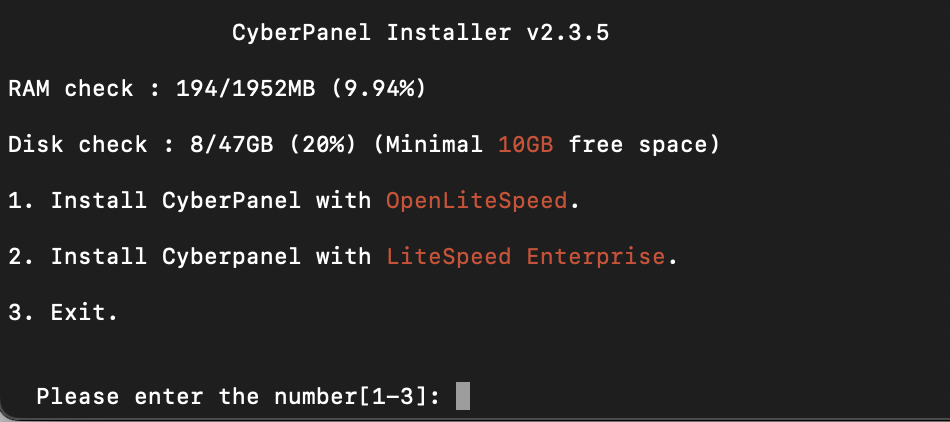The width and height of the screenshot is (950, 422).
Task: Click the (9.94%) RAM percentage
Action: [379, 89]
